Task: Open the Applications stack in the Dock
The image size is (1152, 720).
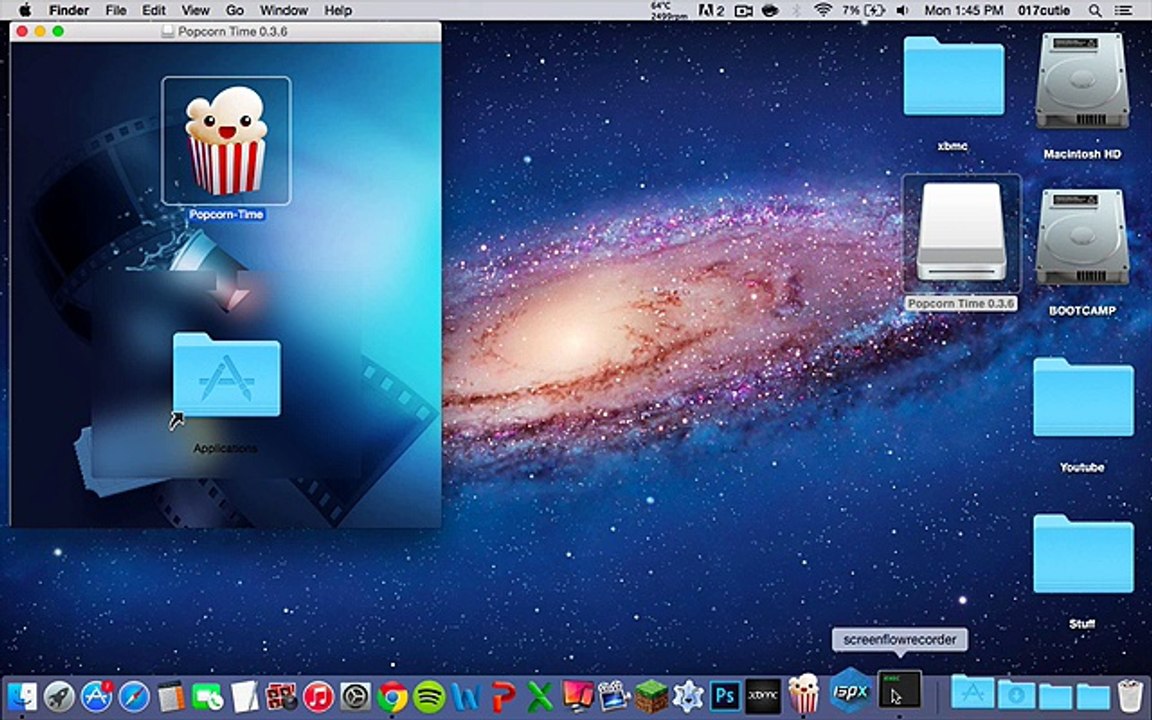Action: click(x=973, y=693)
